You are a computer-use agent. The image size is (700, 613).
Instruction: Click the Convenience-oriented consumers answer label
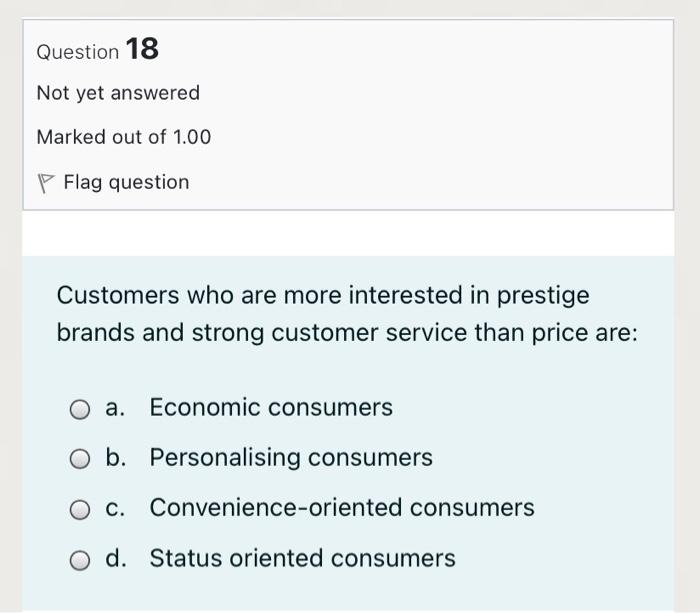click(x=342, y=508)
